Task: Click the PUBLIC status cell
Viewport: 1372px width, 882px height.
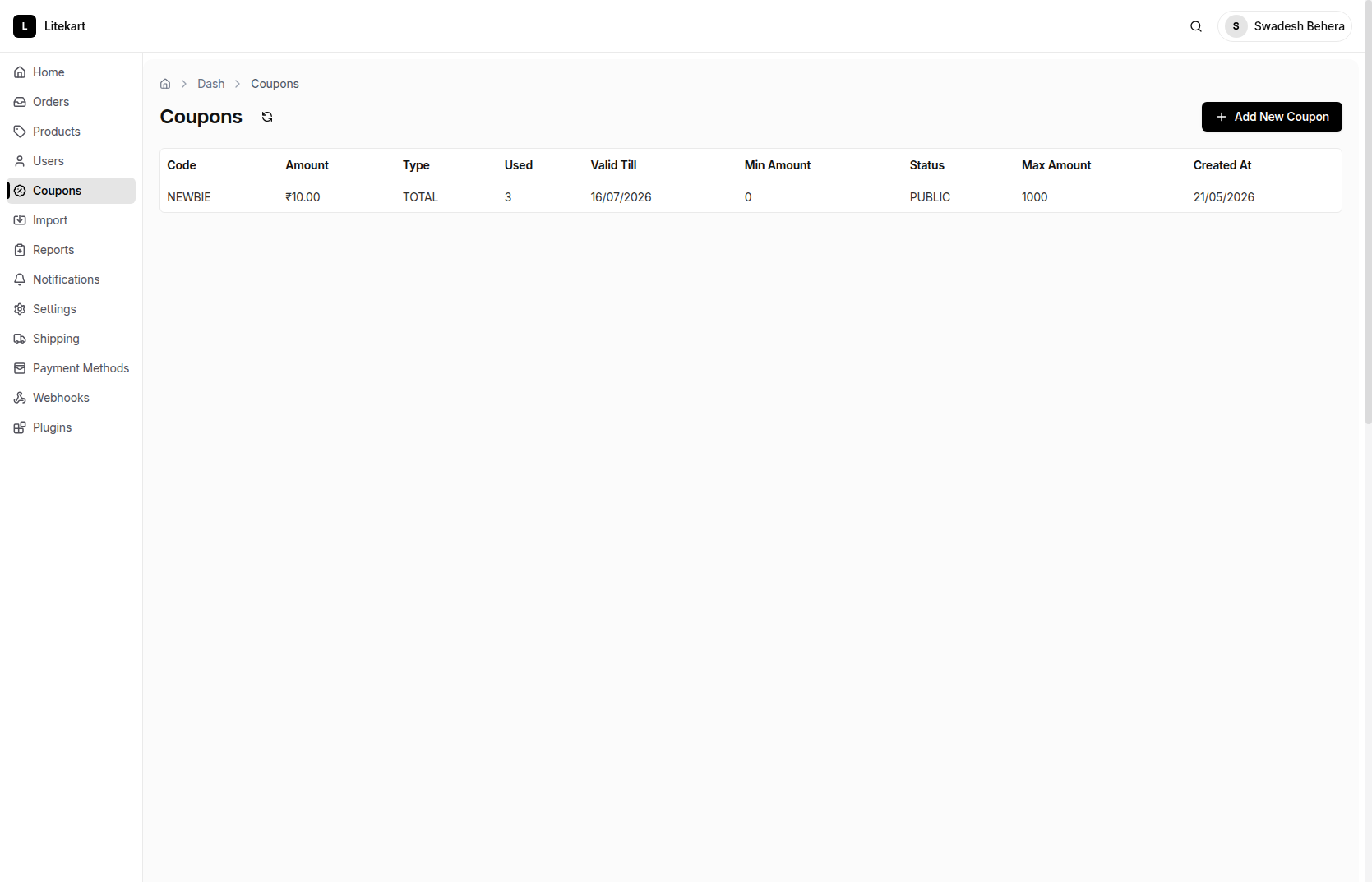Action: click(x=930, y=197)
